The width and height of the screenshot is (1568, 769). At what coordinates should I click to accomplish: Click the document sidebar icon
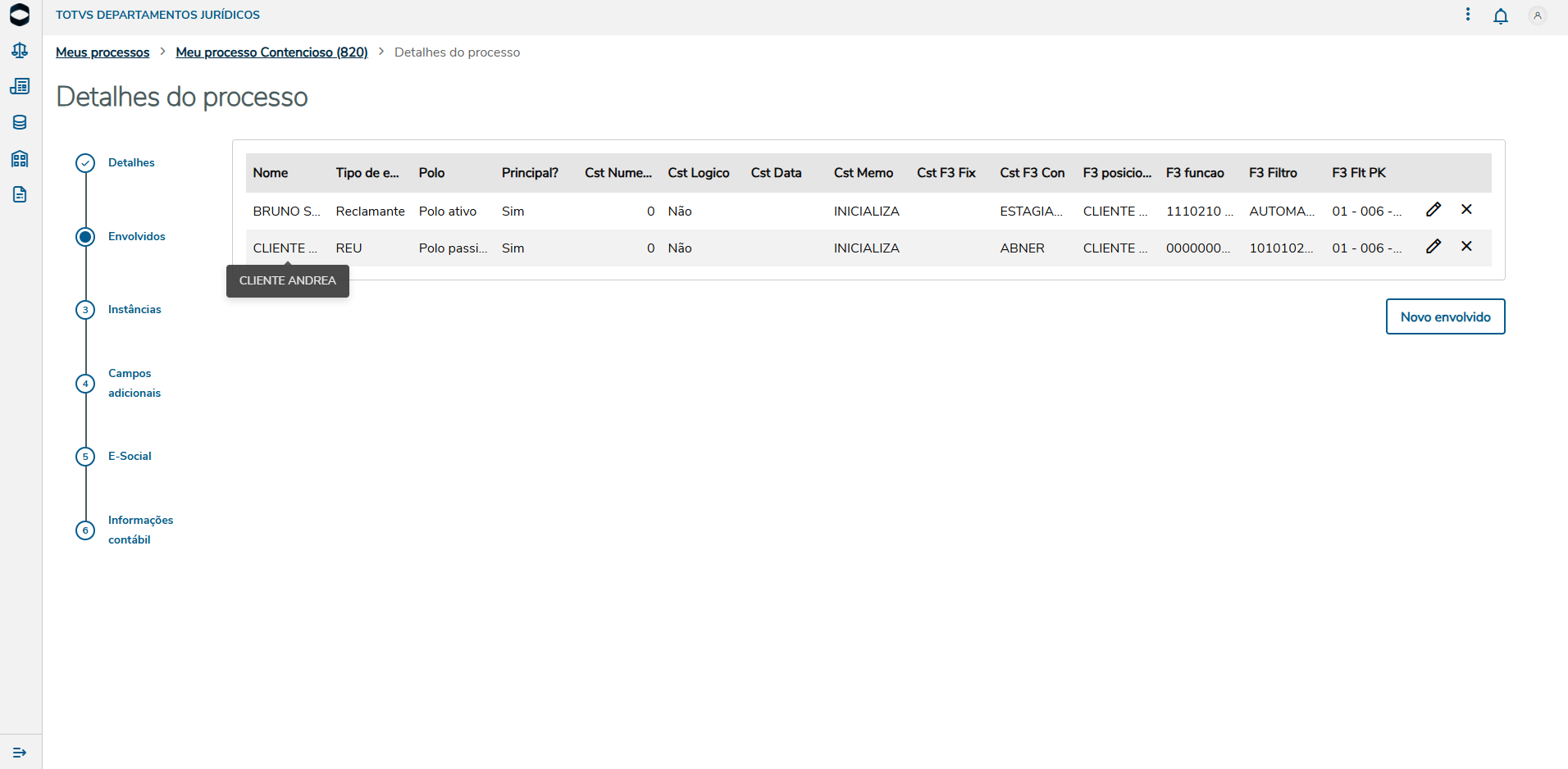[20, 194]
